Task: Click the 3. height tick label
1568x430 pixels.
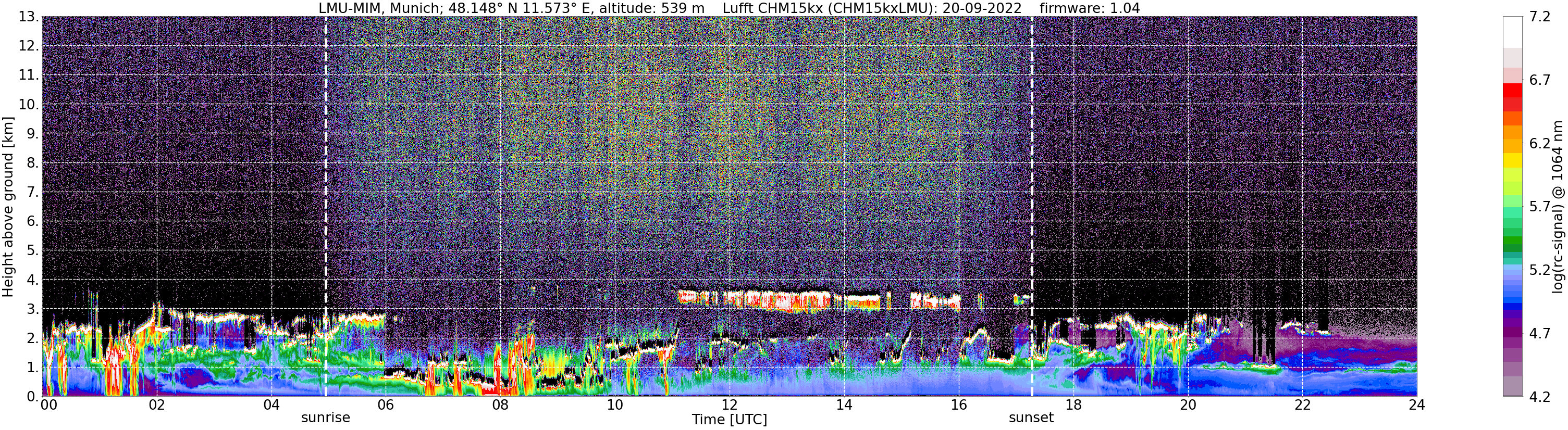Action: (x=33, y=309)
